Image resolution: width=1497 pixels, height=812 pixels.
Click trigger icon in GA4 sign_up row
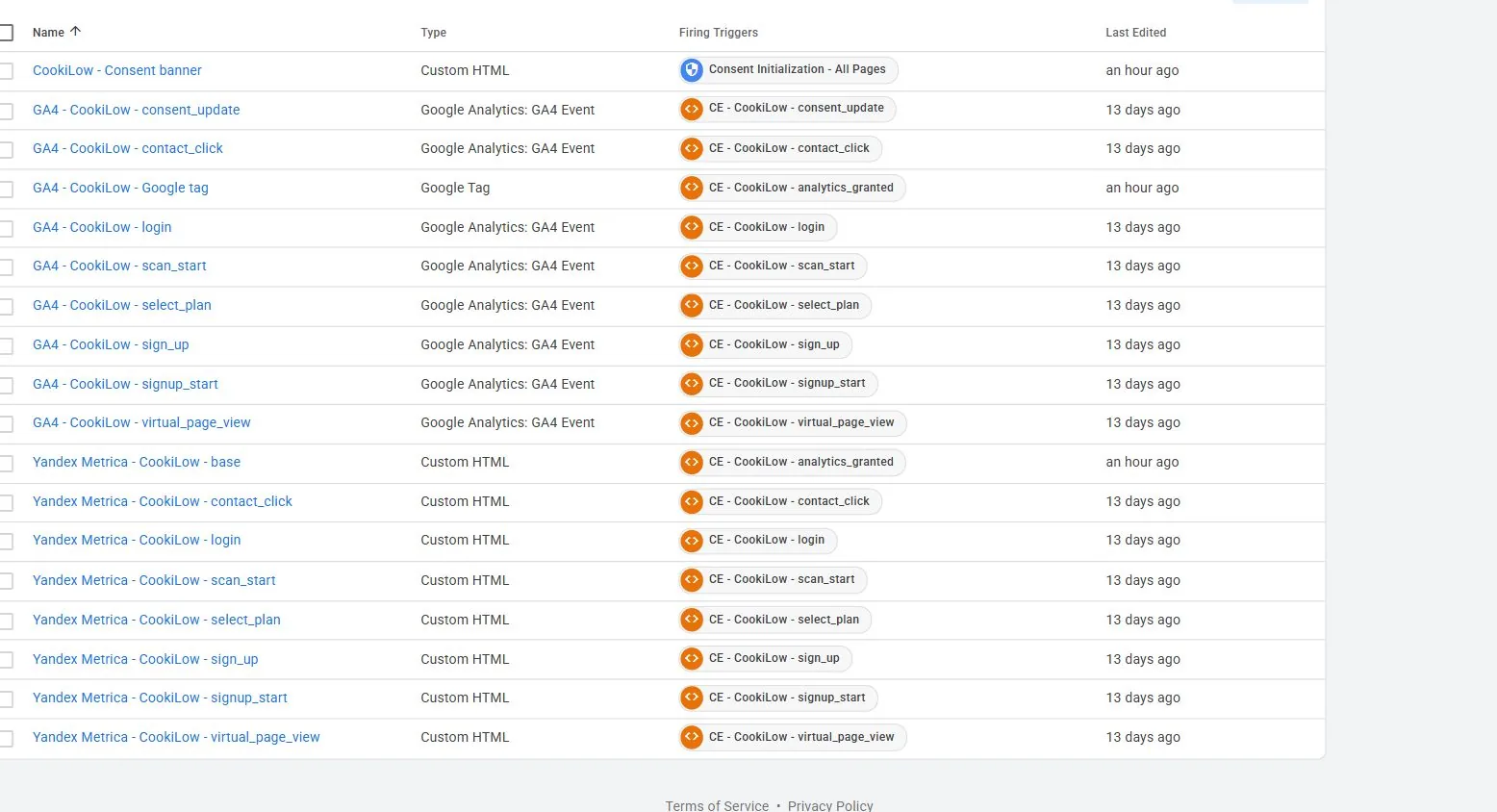click(x=692, y=344)
